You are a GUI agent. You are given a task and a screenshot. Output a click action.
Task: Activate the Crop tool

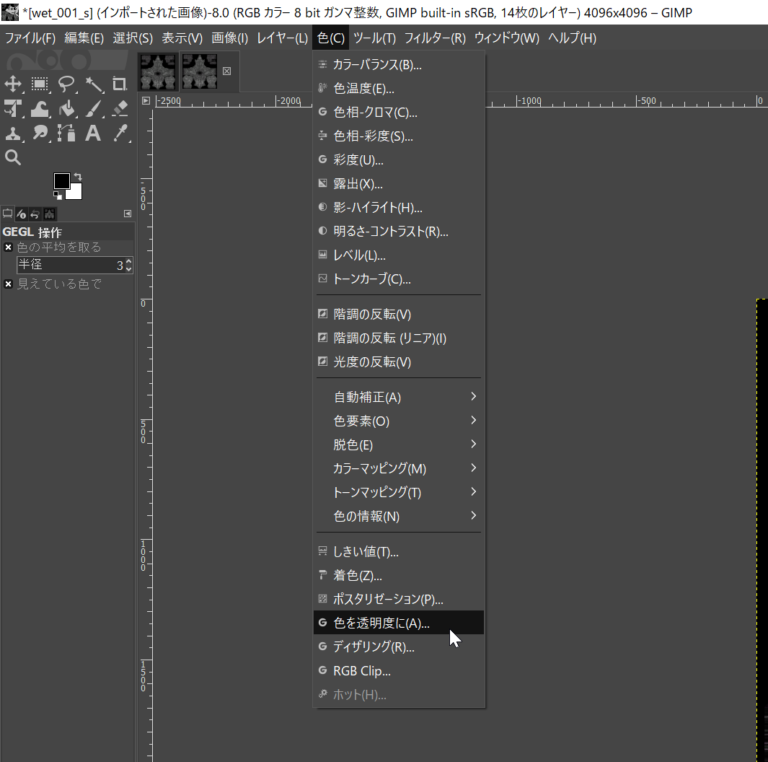pyautogui.click(x=120, y=84)
